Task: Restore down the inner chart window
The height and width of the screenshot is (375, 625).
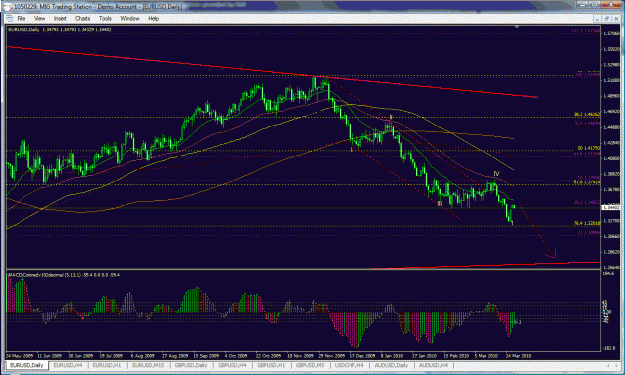Action: [x=606, y=18]
